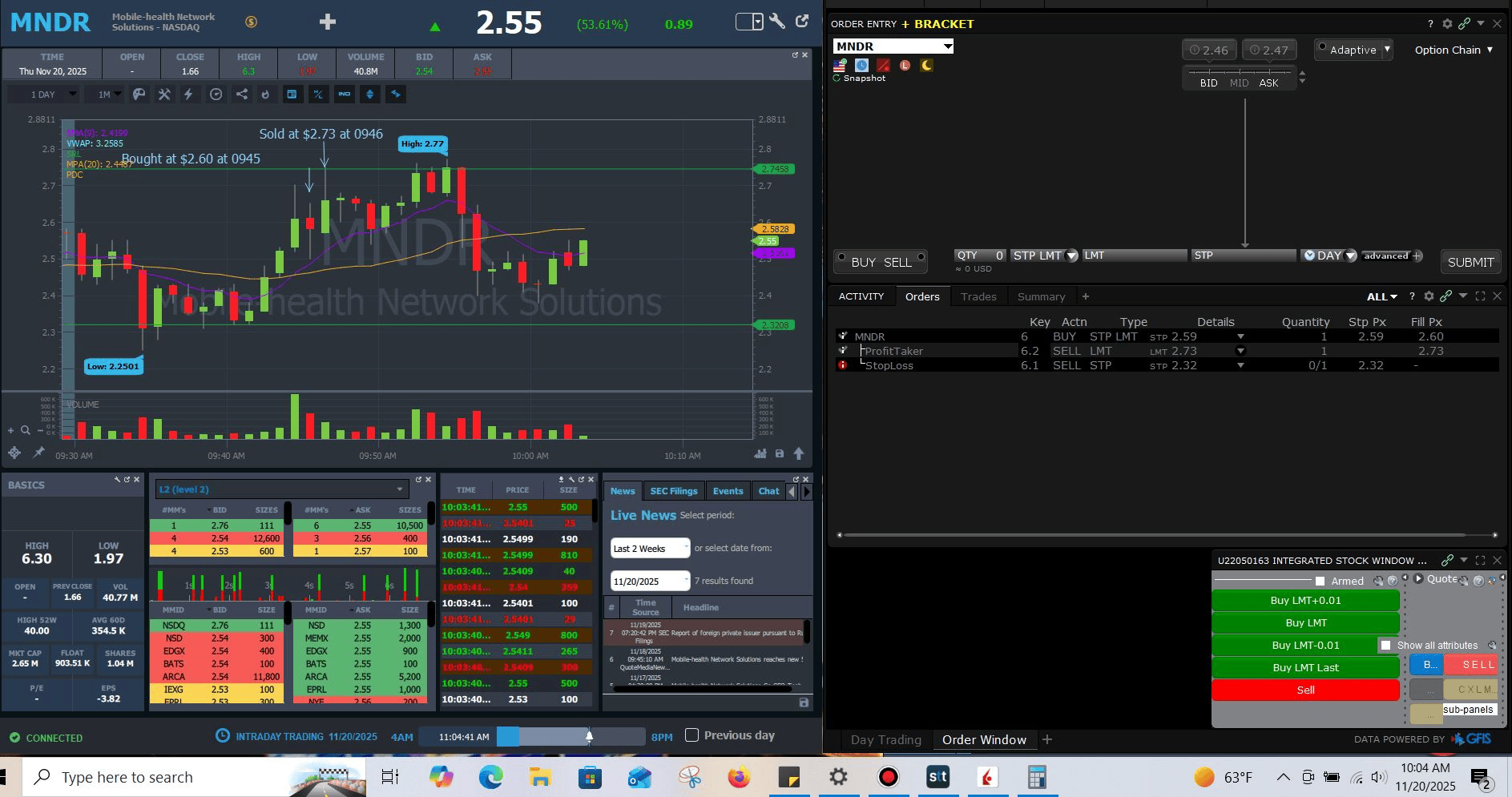1512x797 pixels.
Task: Open the chart color palette settings
Action: click(139, 95)
